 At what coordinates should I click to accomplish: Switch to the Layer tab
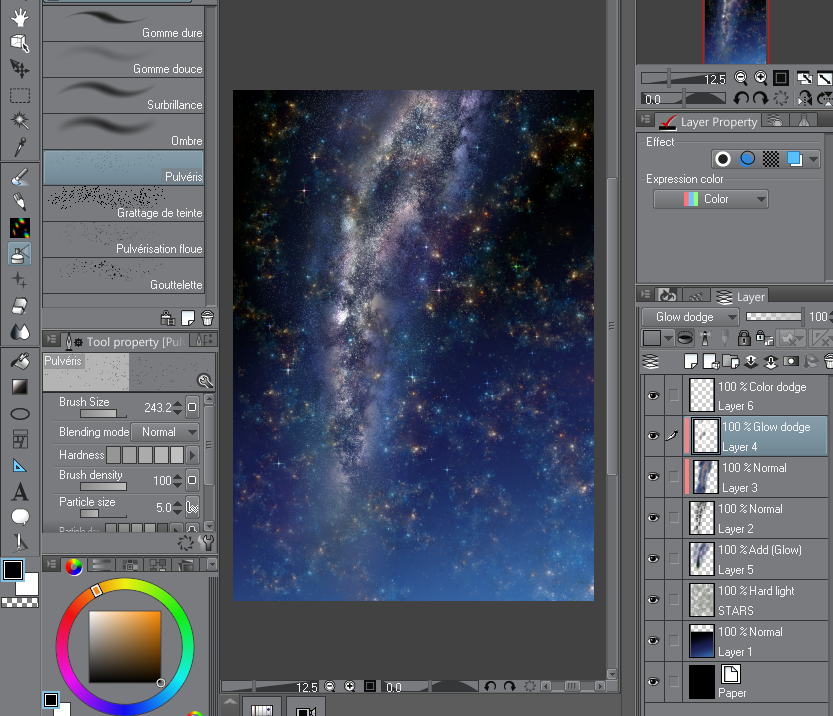[740, 297]
